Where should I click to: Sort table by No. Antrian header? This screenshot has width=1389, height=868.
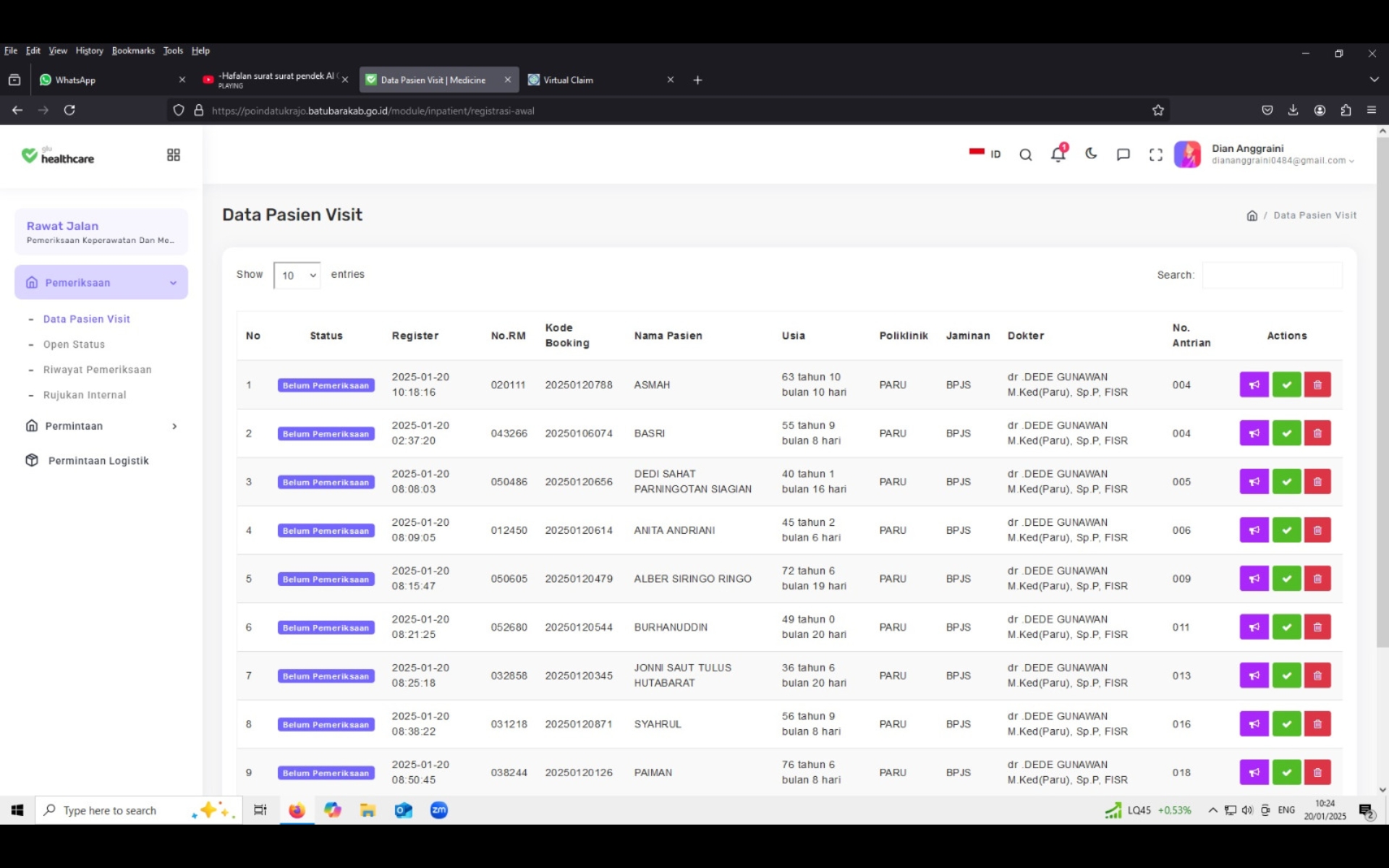1191,336
